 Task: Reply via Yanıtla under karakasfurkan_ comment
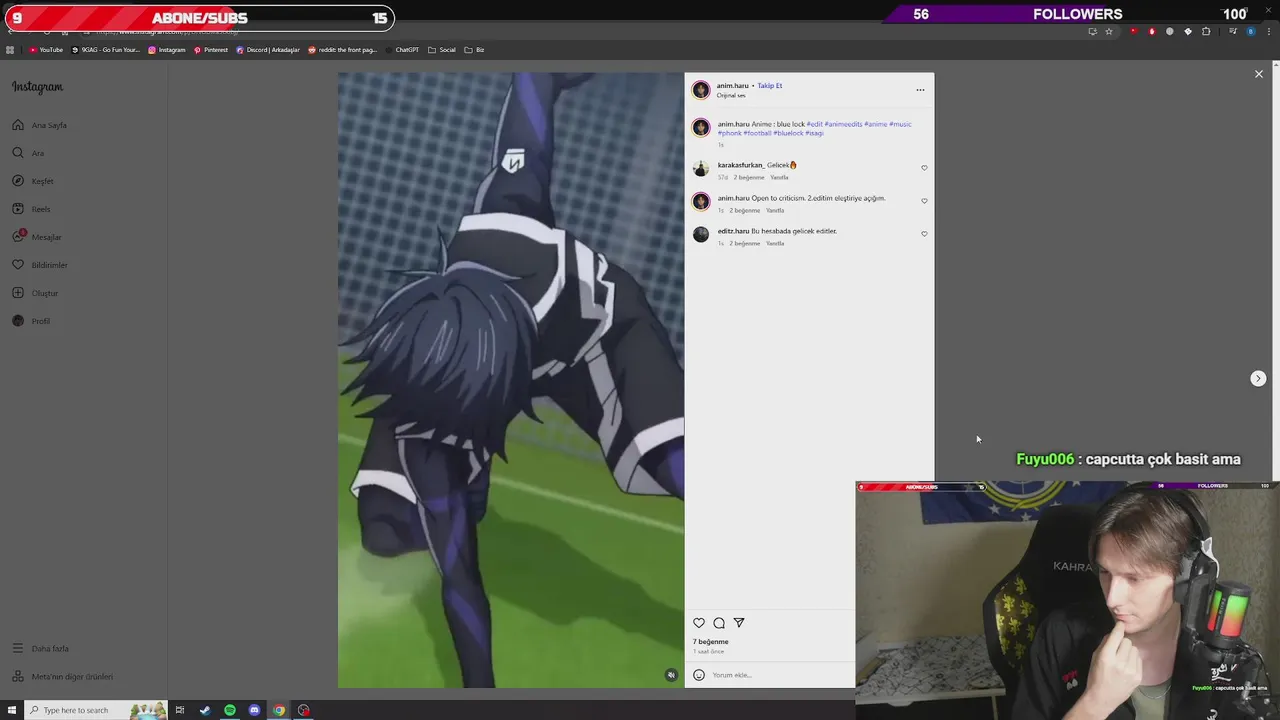click(779, 177)
